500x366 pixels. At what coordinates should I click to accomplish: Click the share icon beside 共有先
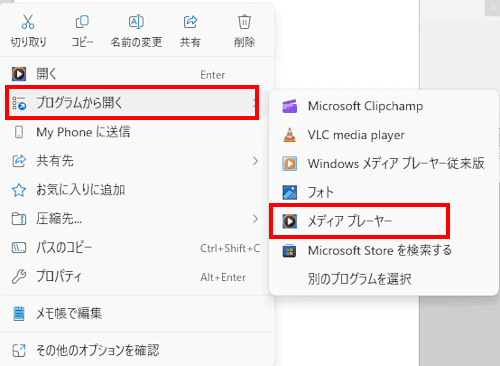(19, 161)
